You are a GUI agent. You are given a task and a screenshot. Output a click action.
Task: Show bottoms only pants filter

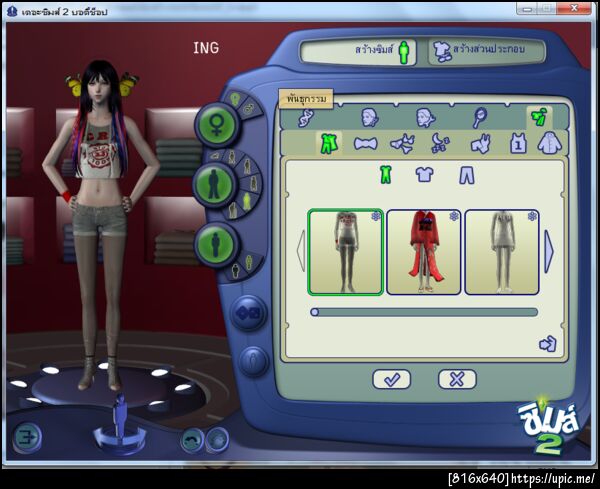point(466,176)
